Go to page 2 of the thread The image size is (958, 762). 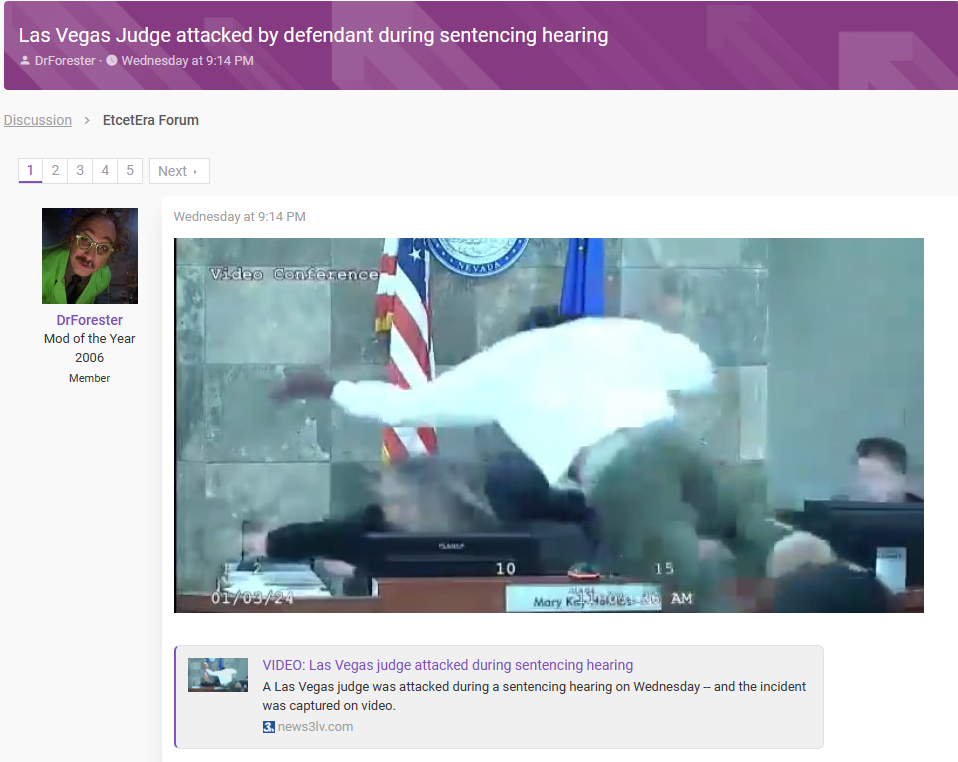tap(55, 170)
